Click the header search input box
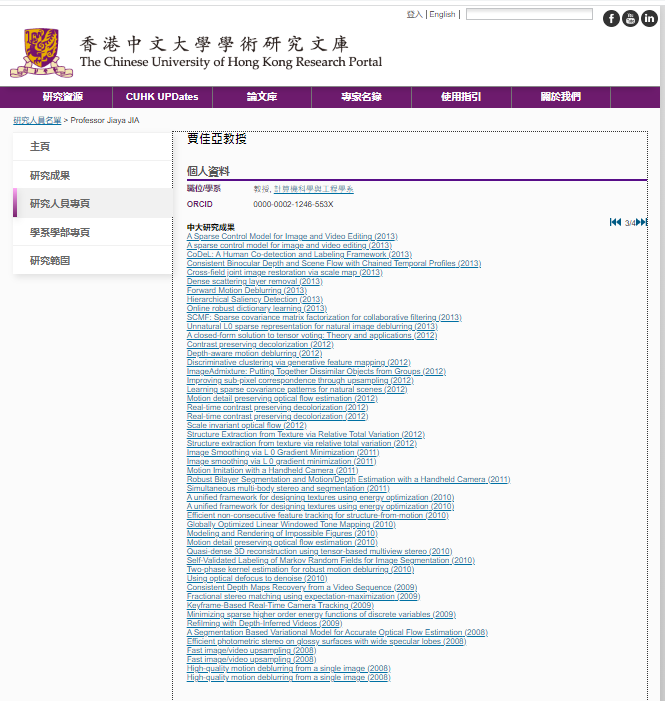 coord(529,14)
